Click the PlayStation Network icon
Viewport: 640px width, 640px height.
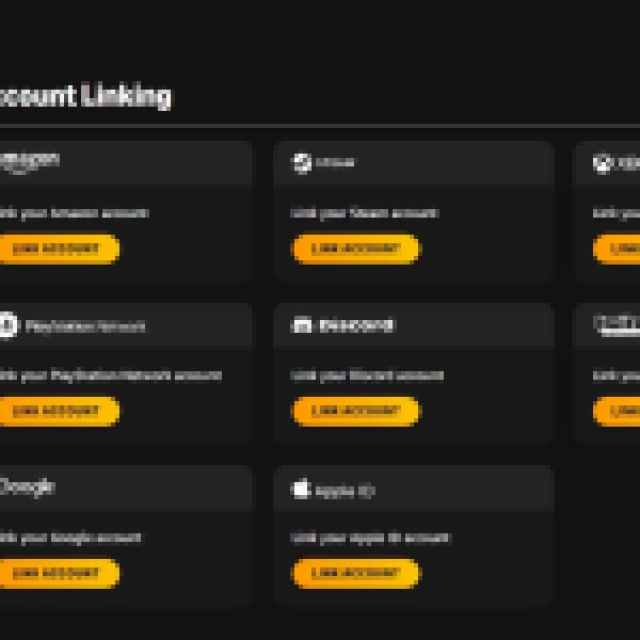coord(8,325)
